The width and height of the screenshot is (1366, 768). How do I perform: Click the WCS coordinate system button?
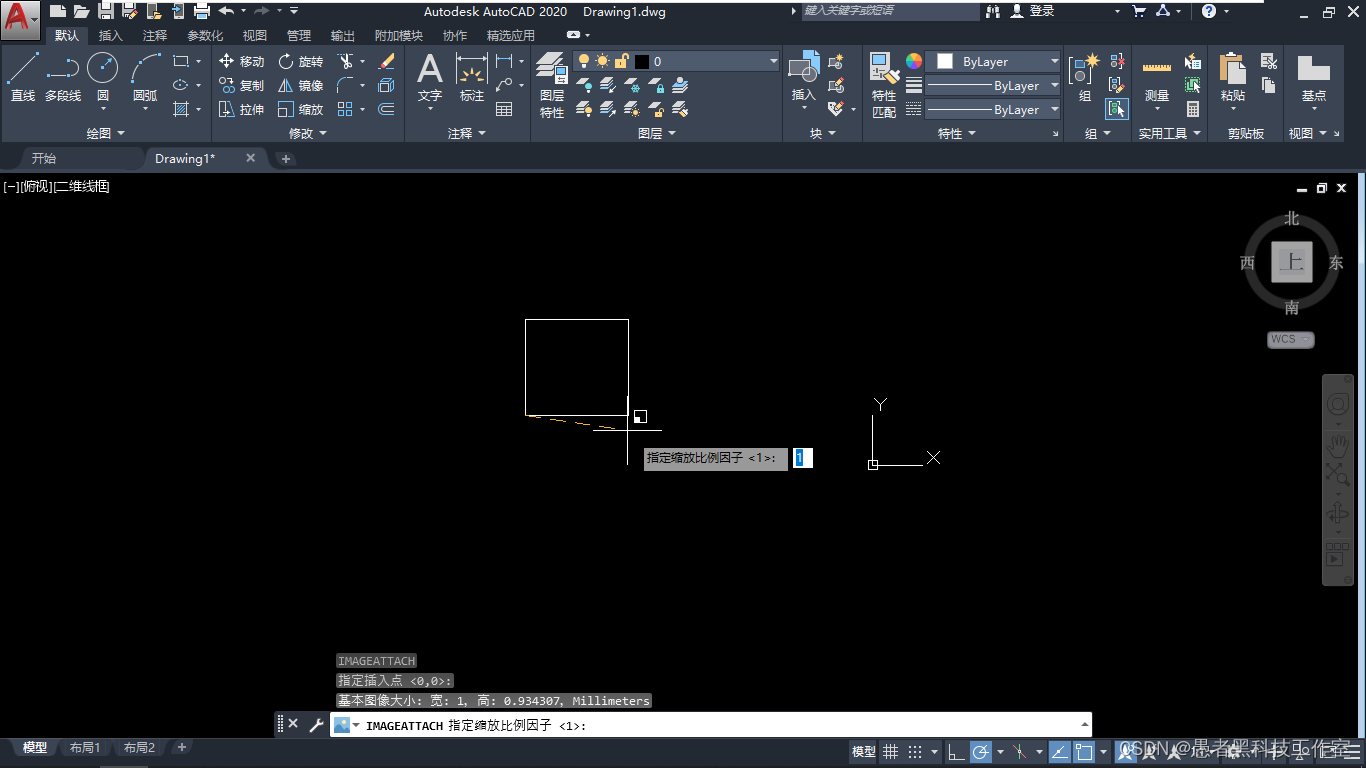(1290, 339)
